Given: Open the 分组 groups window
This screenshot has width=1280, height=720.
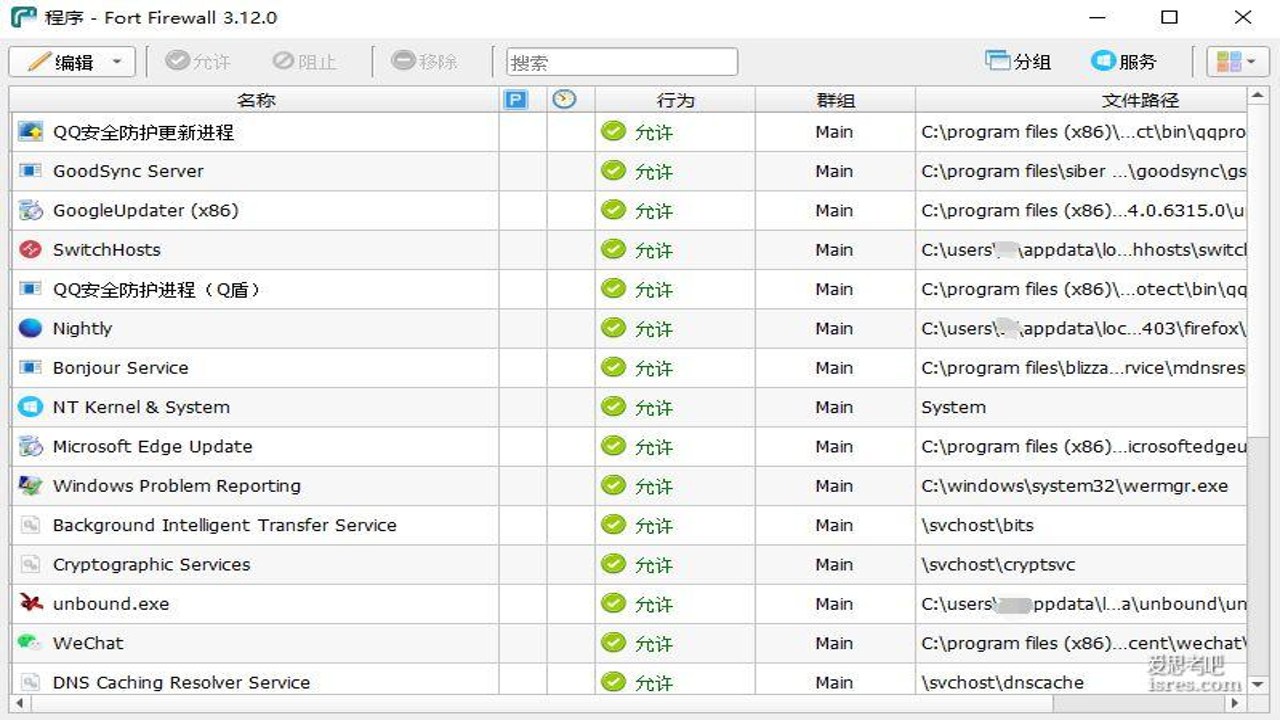Looking at the screenshot, I should click(1019, 62).
